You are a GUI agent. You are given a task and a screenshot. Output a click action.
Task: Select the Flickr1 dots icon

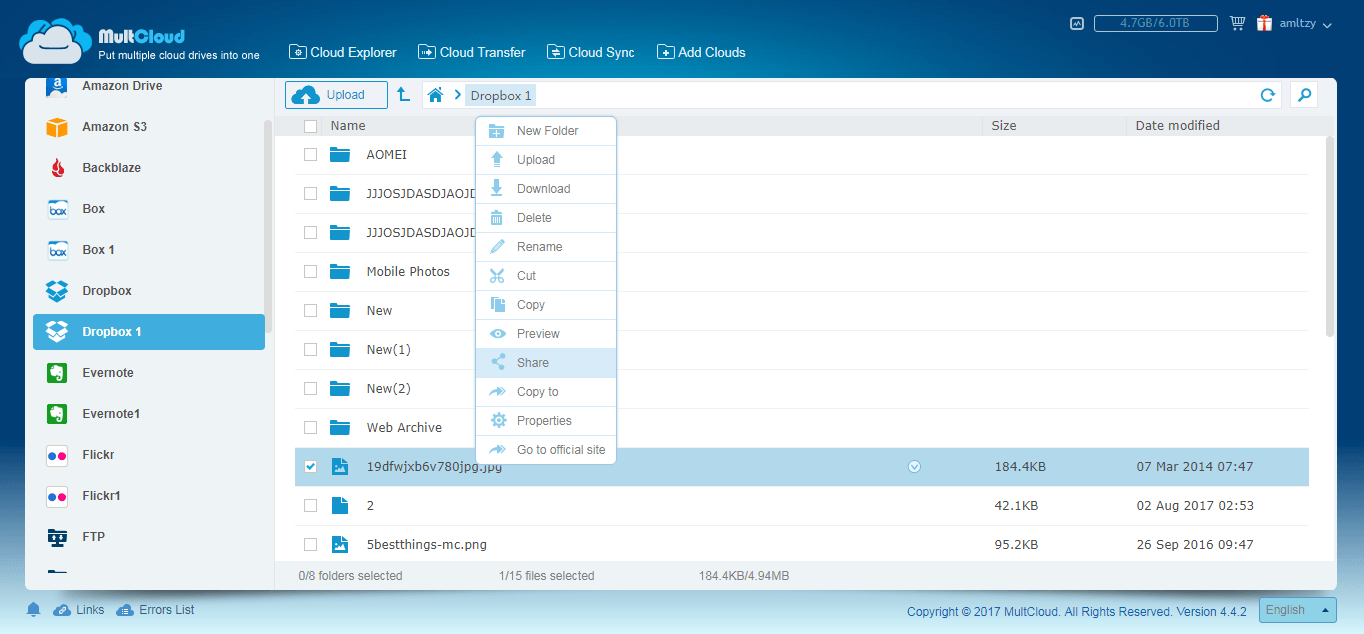(58, 497)
